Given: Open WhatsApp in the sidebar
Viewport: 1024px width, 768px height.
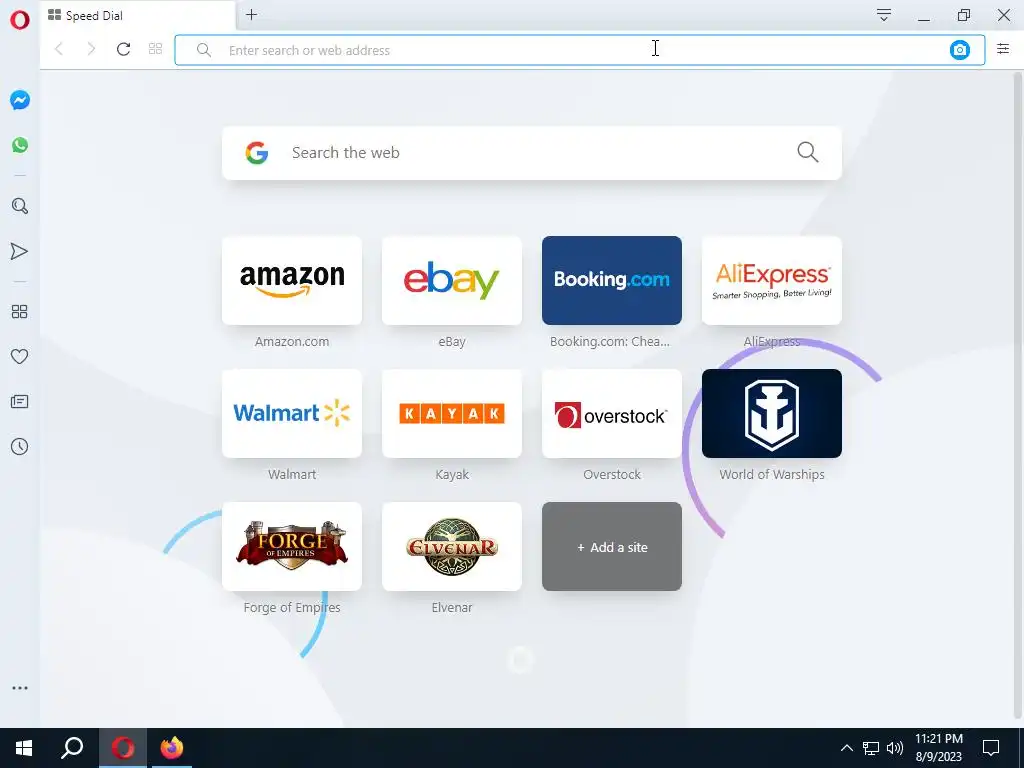Looking at the screenshot, I should 20,145.
